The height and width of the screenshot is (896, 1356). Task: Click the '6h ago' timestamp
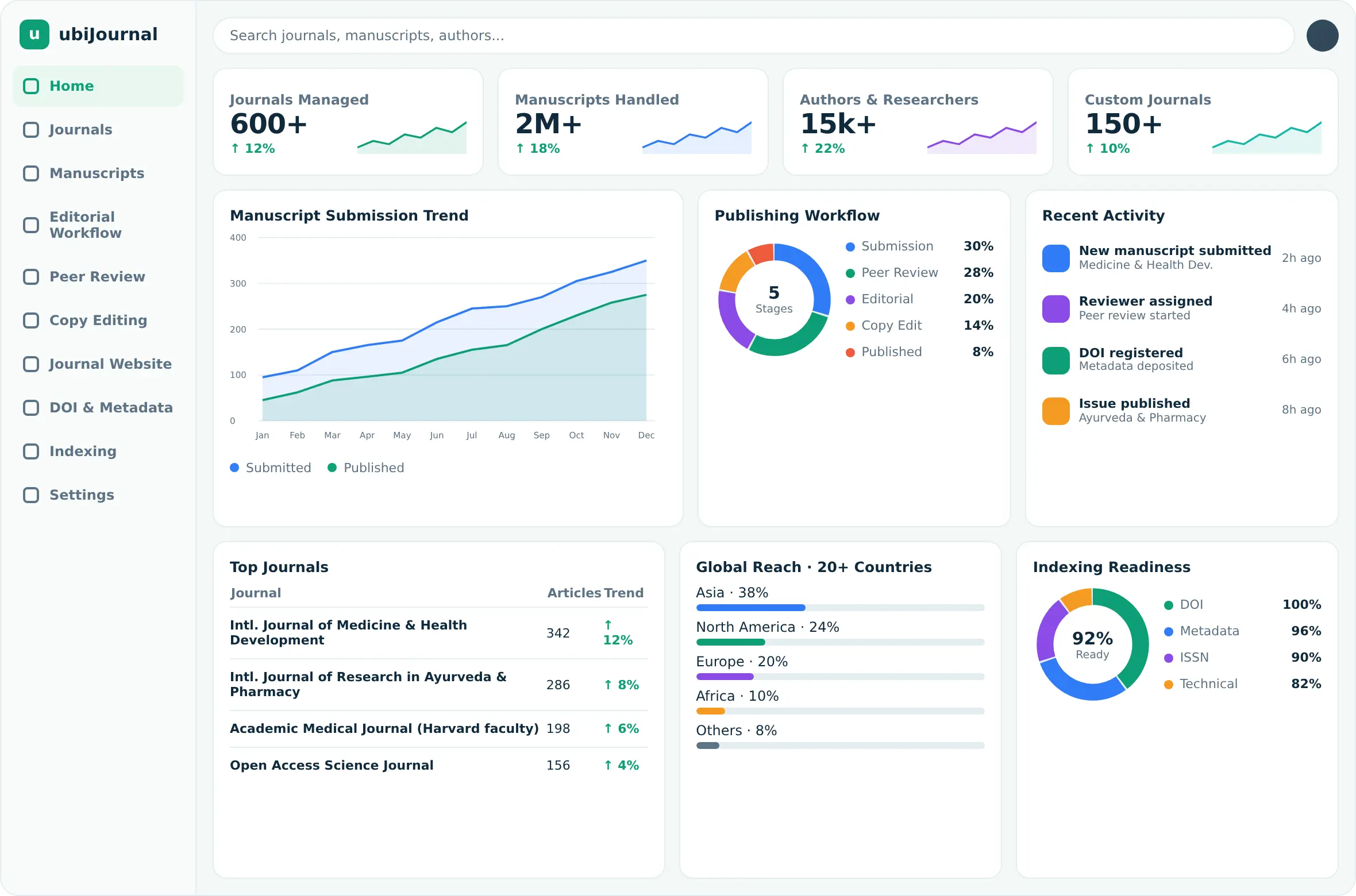click(1301, 359)
